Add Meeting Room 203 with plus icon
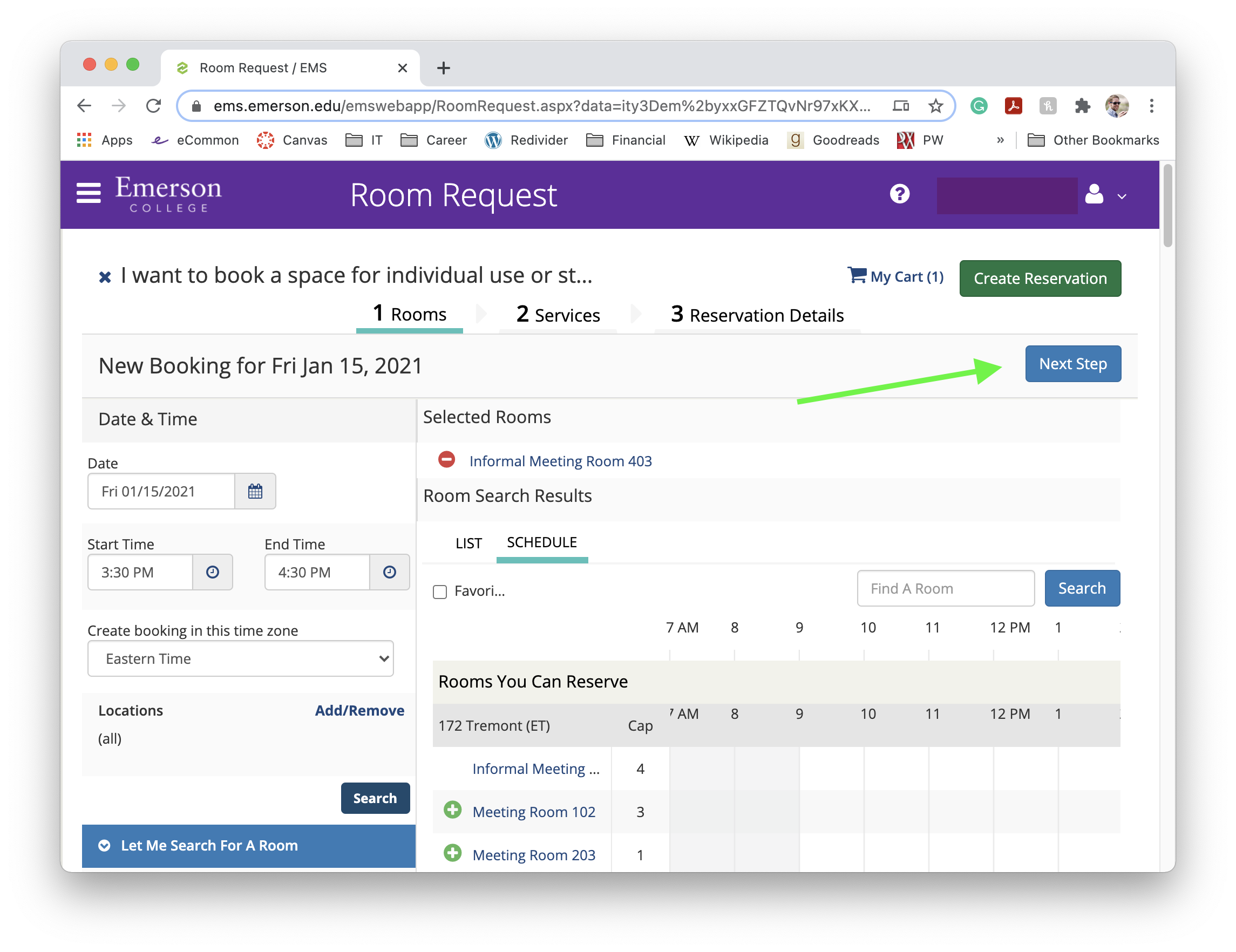This screenshot has width=1236, height=952. [452, 854]
